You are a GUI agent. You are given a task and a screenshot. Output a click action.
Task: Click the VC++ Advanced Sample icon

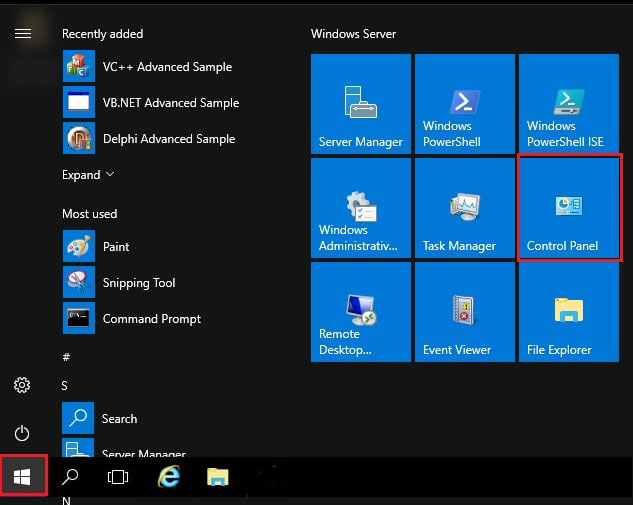coord(79,66)
